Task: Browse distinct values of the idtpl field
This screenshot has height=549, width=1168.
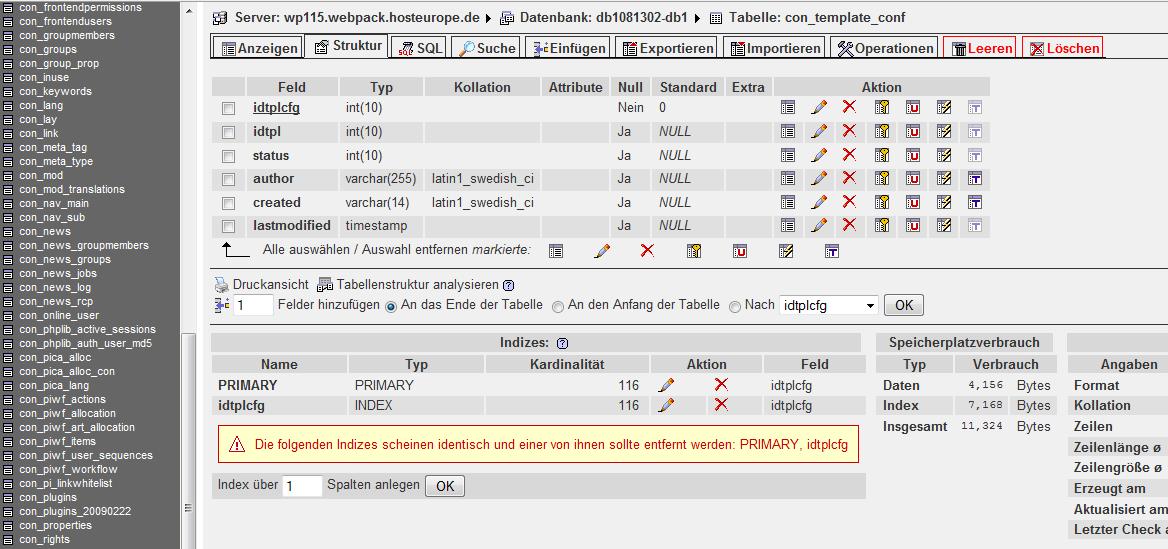Action: (x=788, y=131)
